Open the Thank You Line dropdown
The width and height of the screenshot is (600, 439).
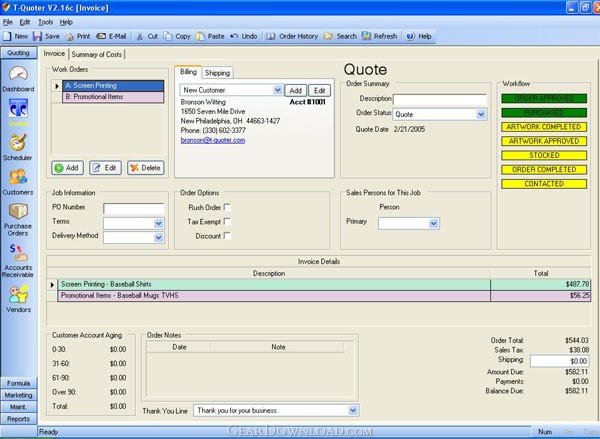(353, 410)
